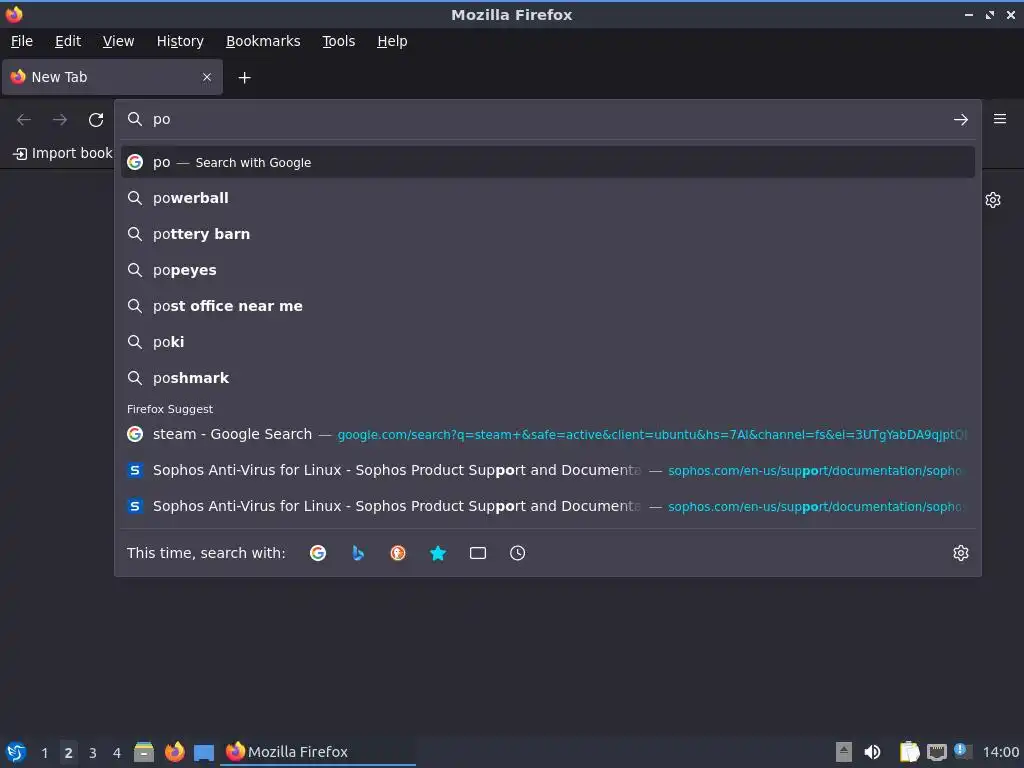This screenshot has height=768, width=1024.
Task: Search this time with DuckDuckGo icon
Action: [398, 553]
